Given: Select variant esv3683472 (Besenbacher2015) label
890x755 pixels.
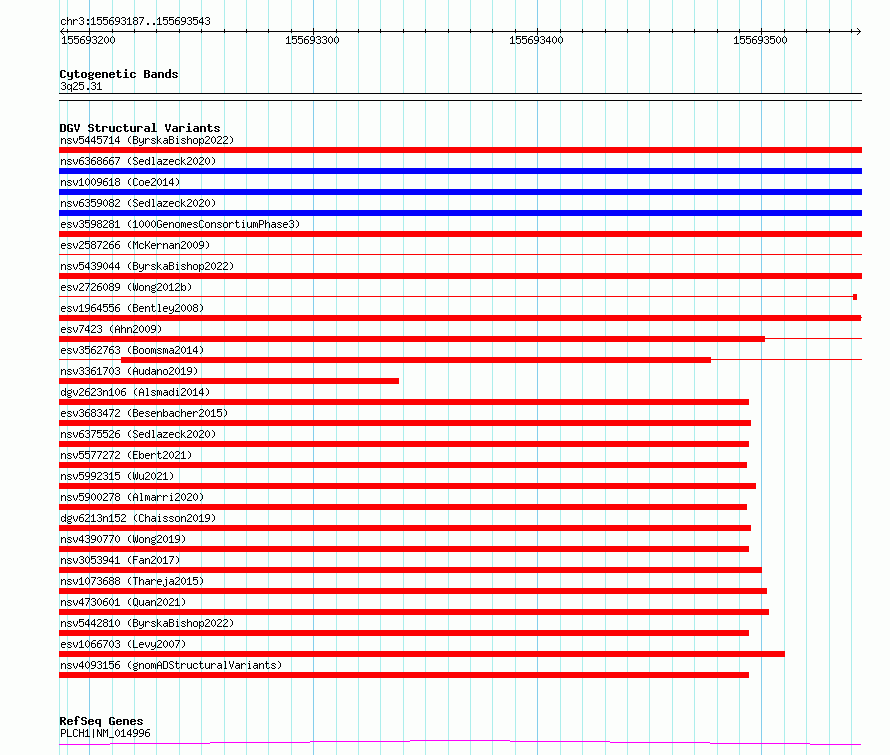Looking at the screenshot, I should (144, 413).
